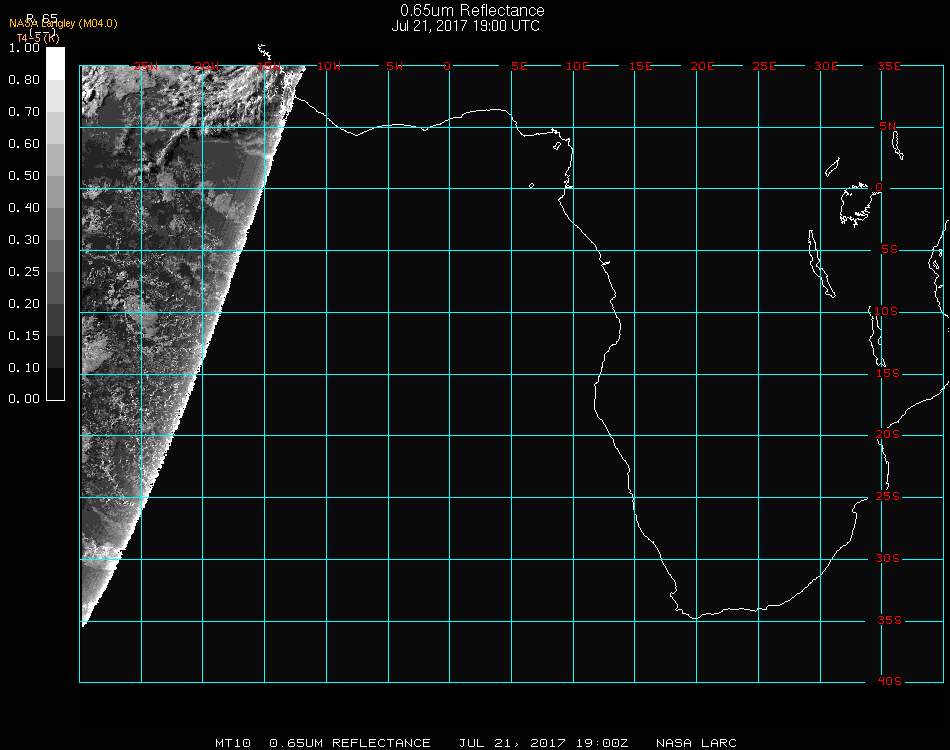This screenshot has width=950, height=750.
Task: Click the 20W longitude label
Action: [x=207, y=66]
